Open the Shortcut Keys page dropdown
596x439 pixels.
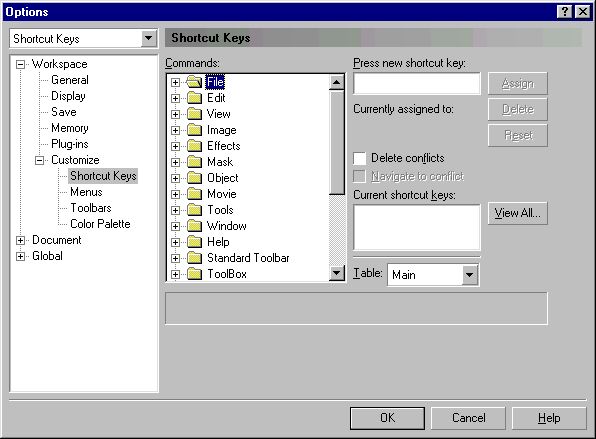point(149,38)
